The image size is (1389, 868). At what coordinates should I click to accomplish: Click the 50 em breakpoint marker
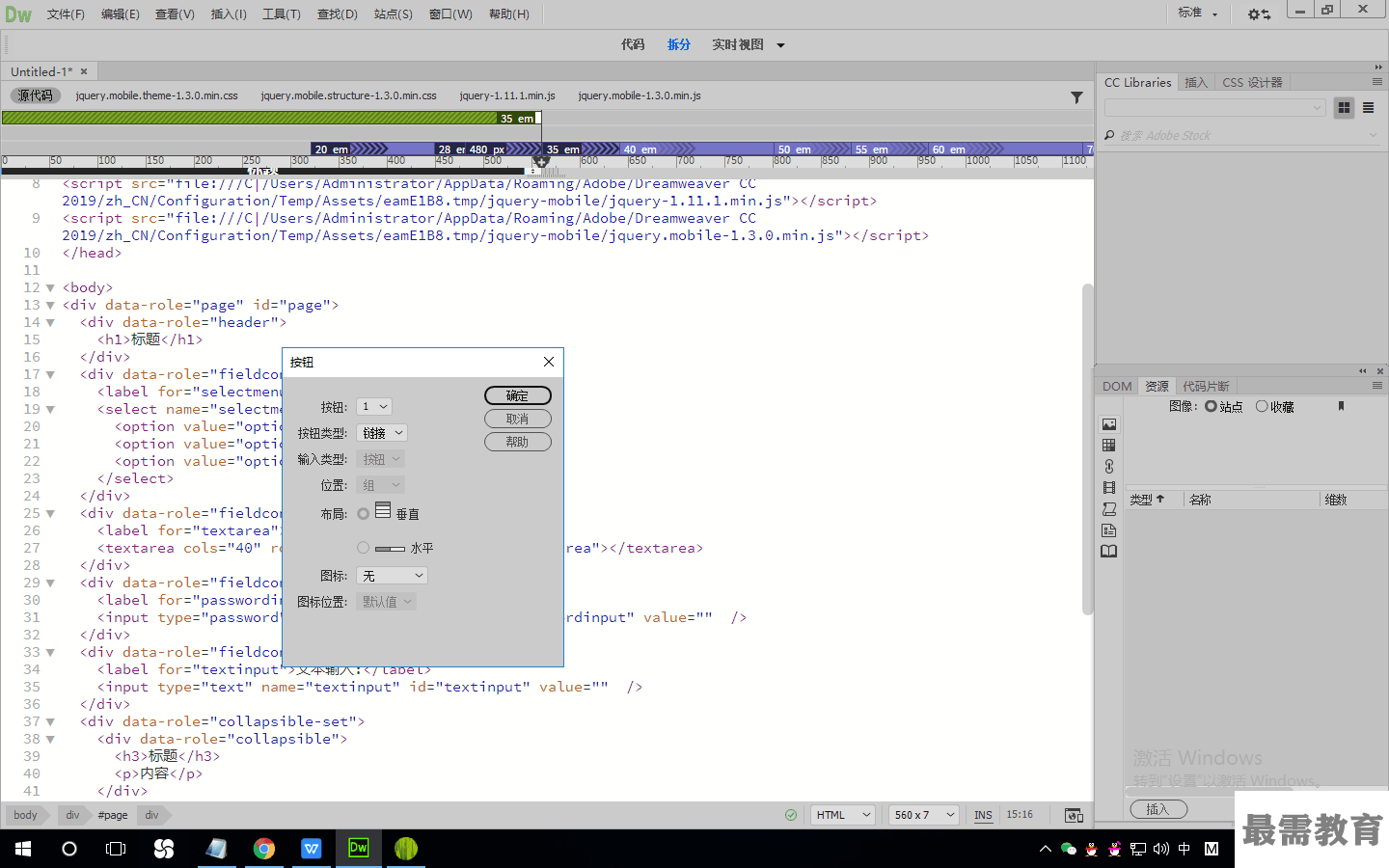pos(794,149)
